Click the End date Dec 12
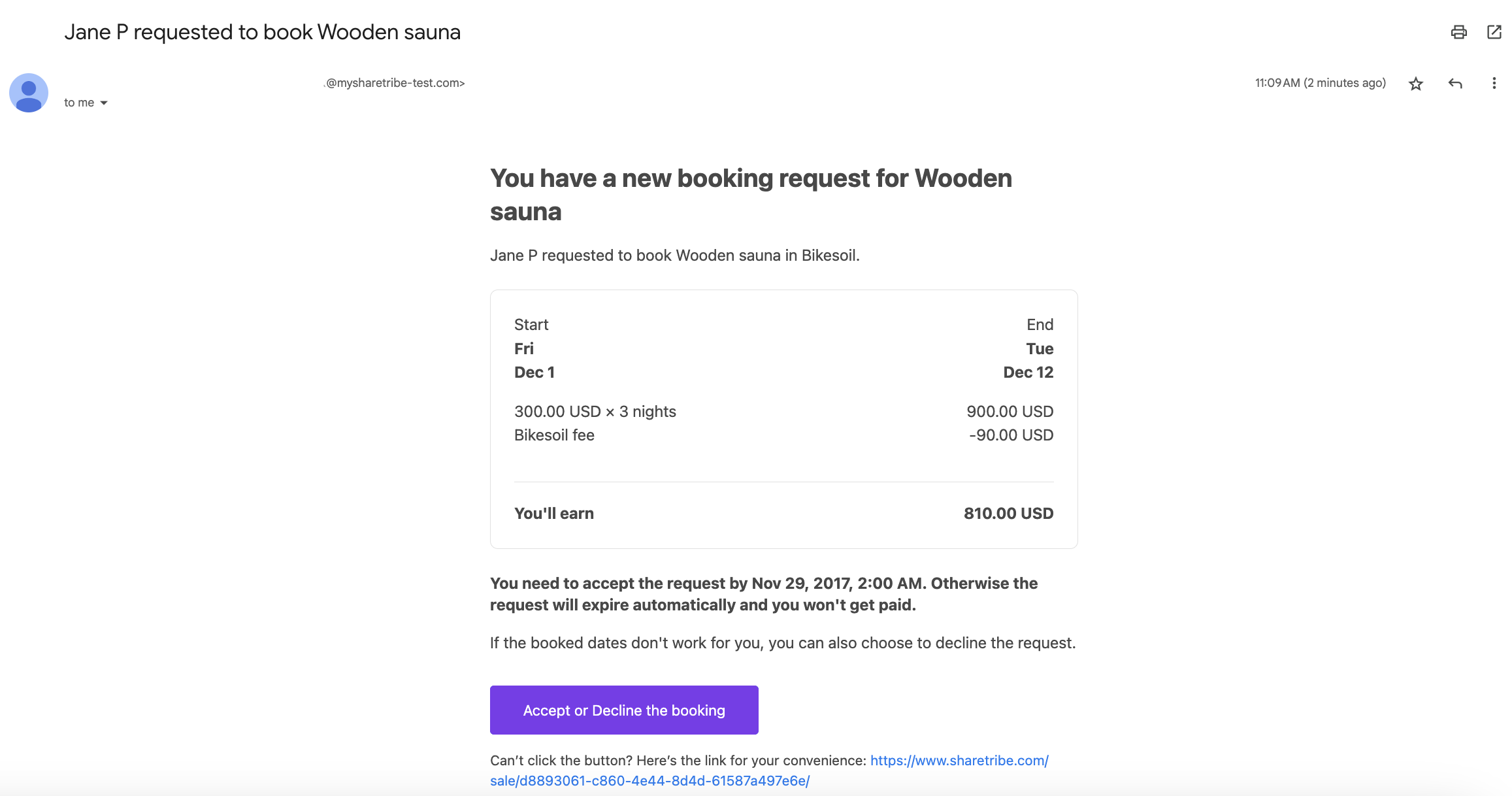This screenshot has height=796, width=1512. click(x=1028, y=373)
